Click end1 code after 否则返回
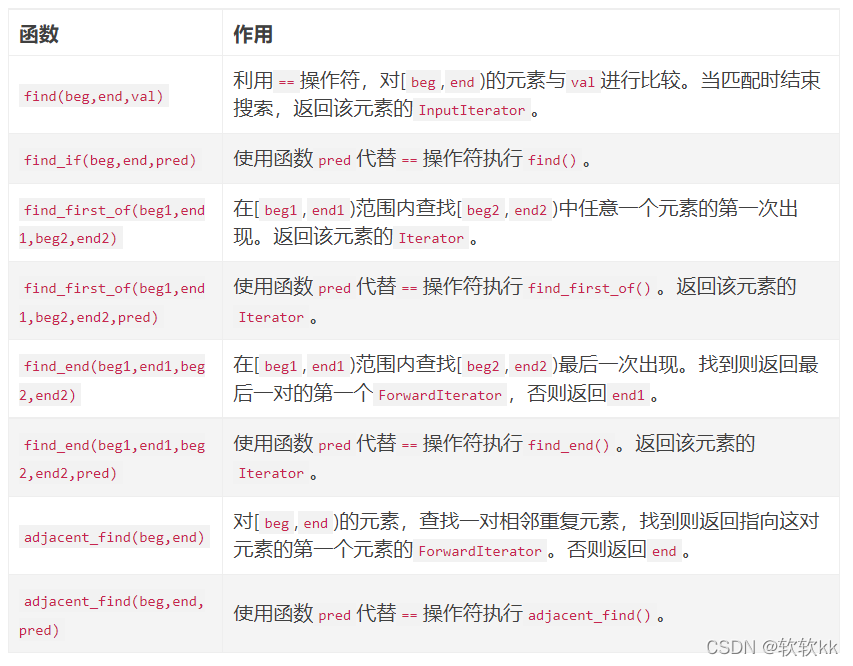 [x=628, y=395]
